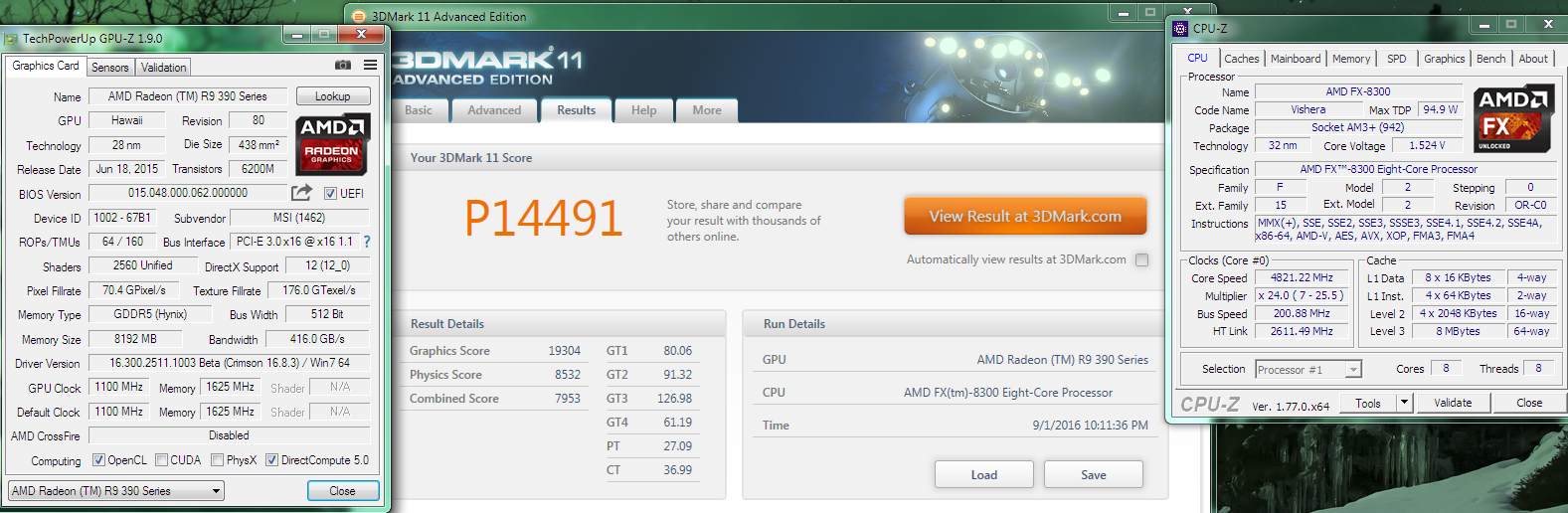
Task: Click the 3DMark 11 title bar icon
Action: 359,16
